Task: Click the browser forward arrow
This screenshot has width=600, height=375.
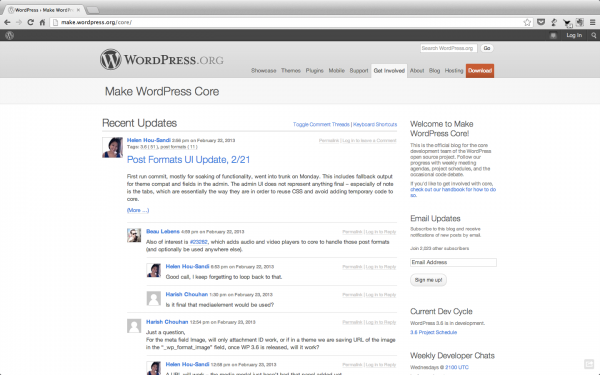Action: 19,22
